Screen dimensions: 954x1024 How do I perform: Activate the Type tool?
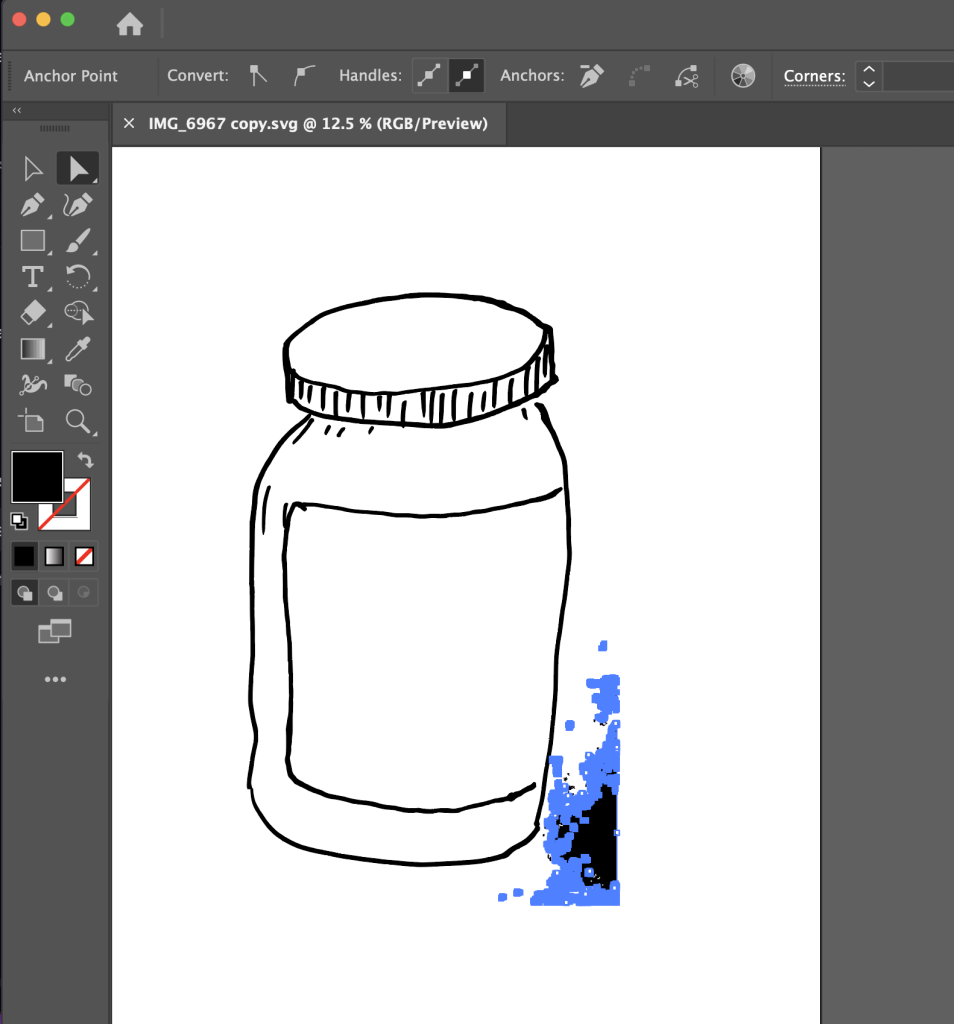pos(33,277)
